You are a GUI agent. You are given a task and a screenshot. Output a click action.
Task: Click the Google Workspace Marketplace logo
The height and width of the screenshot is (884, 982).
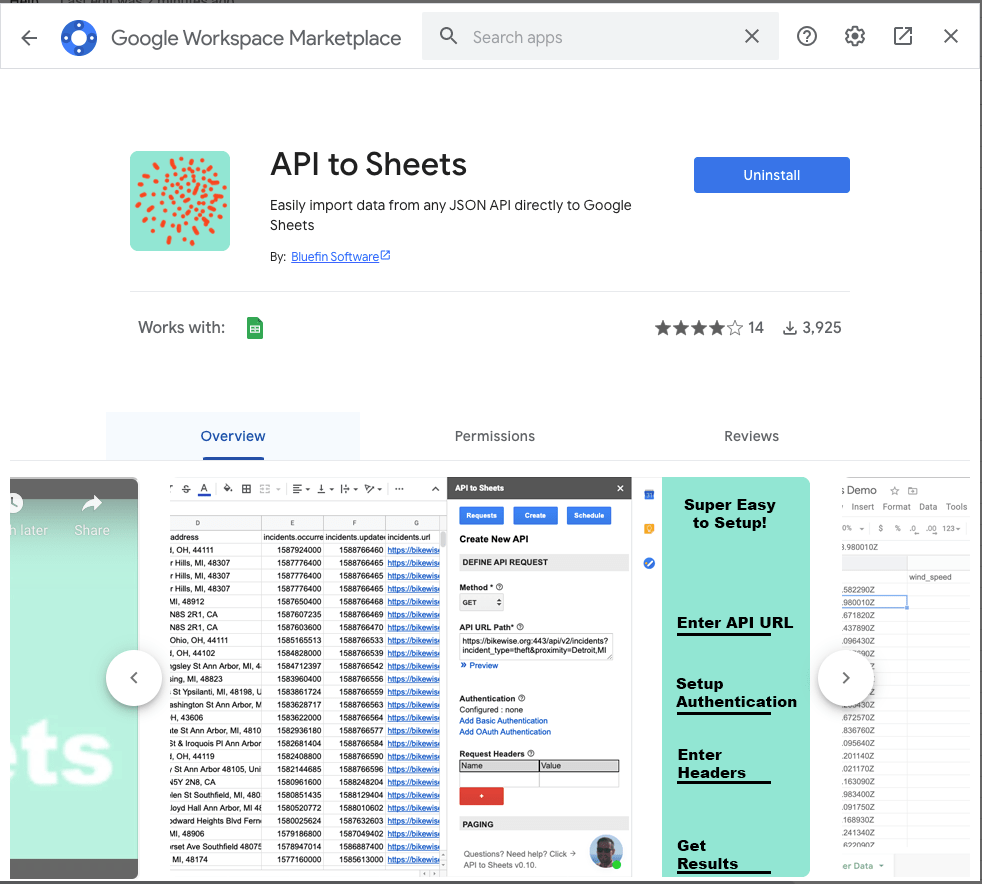point(79,38)
